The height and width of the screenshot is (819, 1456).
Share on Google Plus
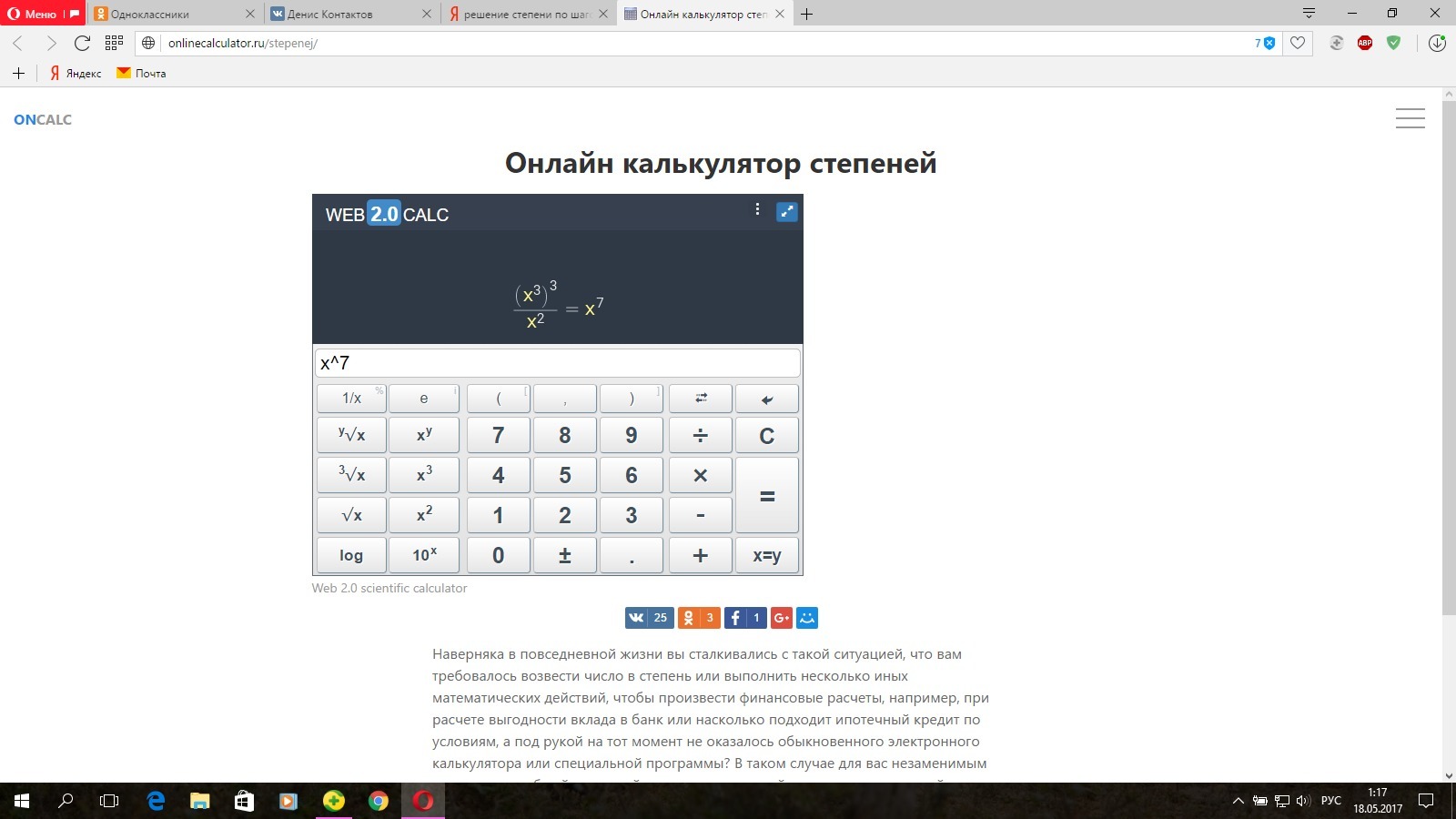coord(781,618)
